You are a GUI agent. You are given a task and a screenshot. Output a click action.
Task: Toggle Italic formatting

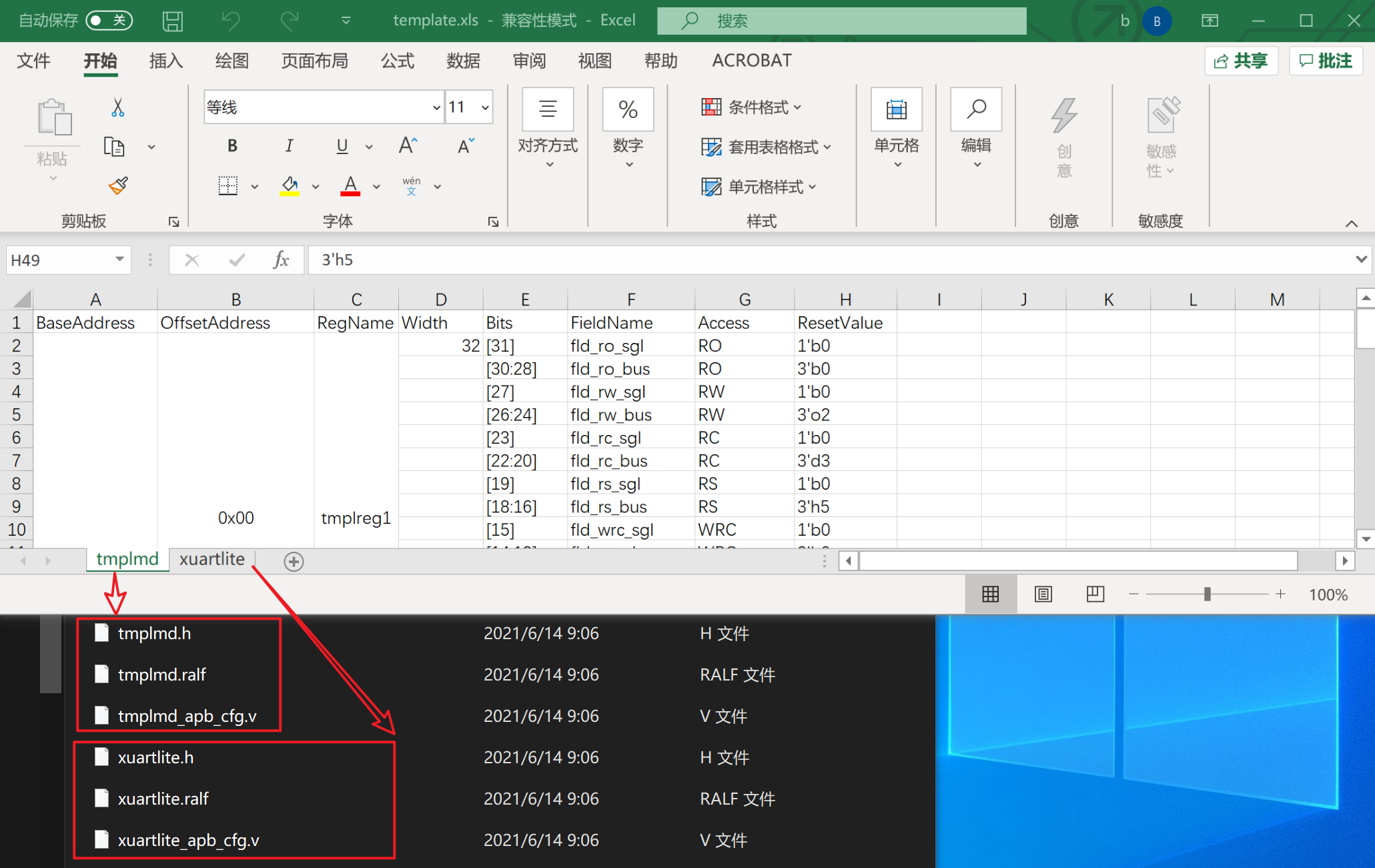(x=288, y=145)
